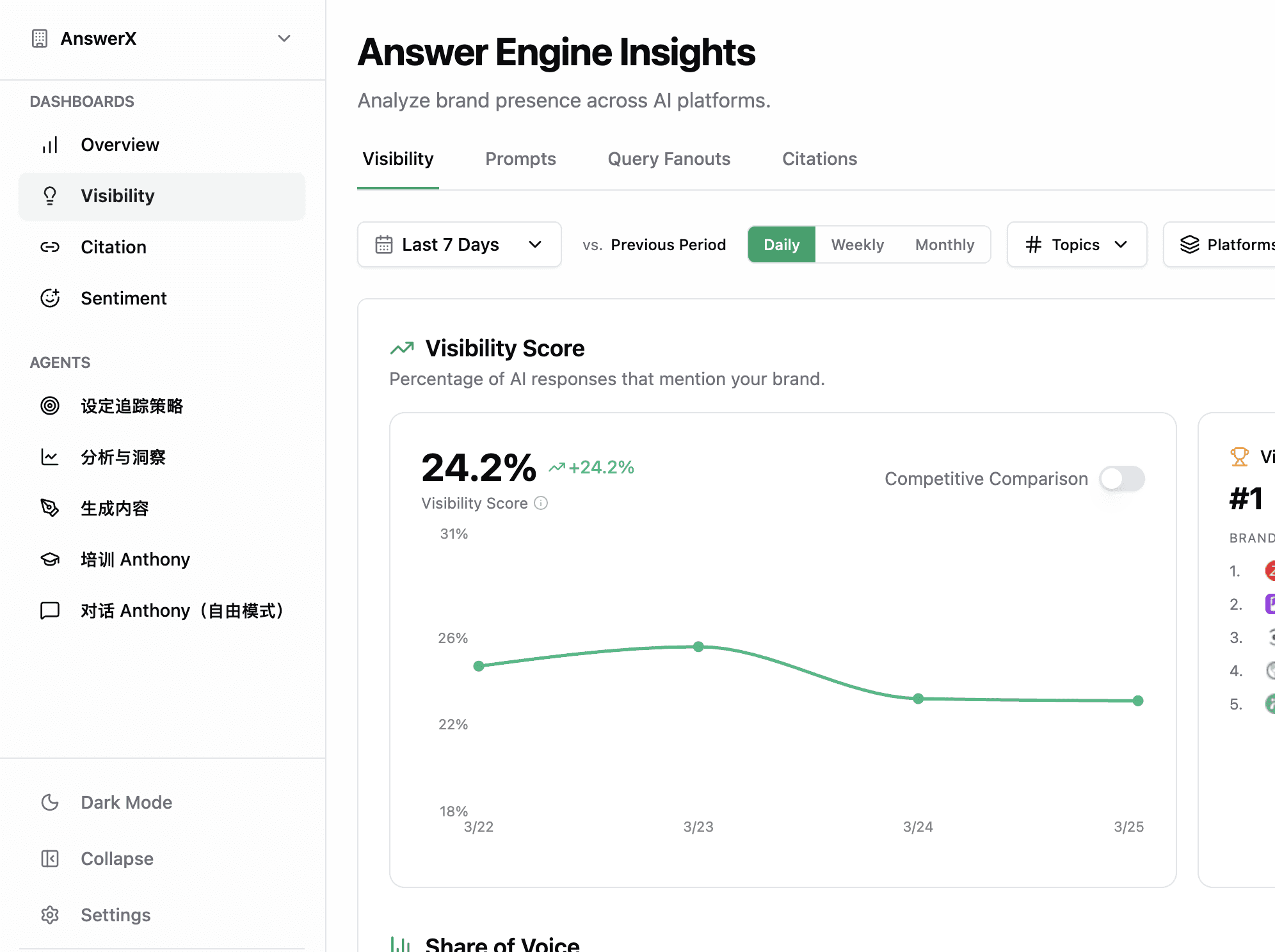
Task: Open the Last 7 Days dropdown
Action: click(459, 244)
